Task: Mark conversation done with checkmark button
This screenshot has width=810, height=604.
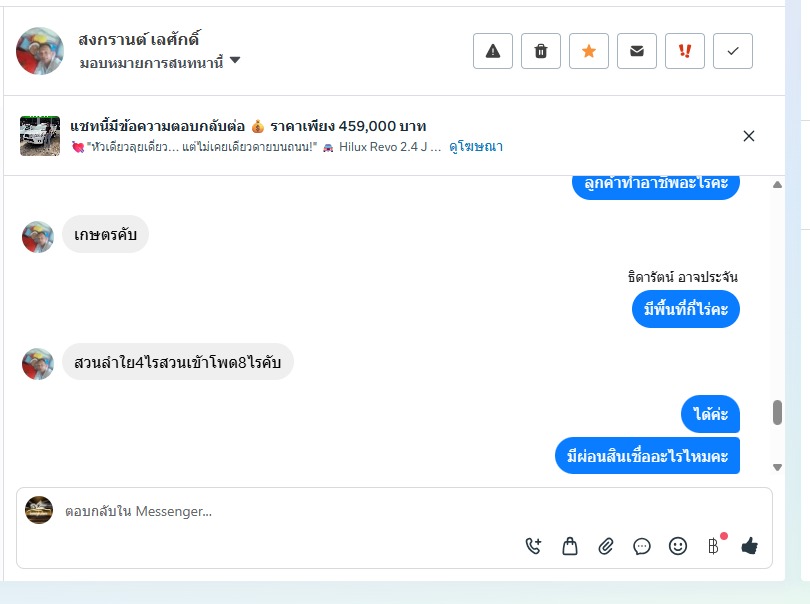Action: [x=733, y=51]
